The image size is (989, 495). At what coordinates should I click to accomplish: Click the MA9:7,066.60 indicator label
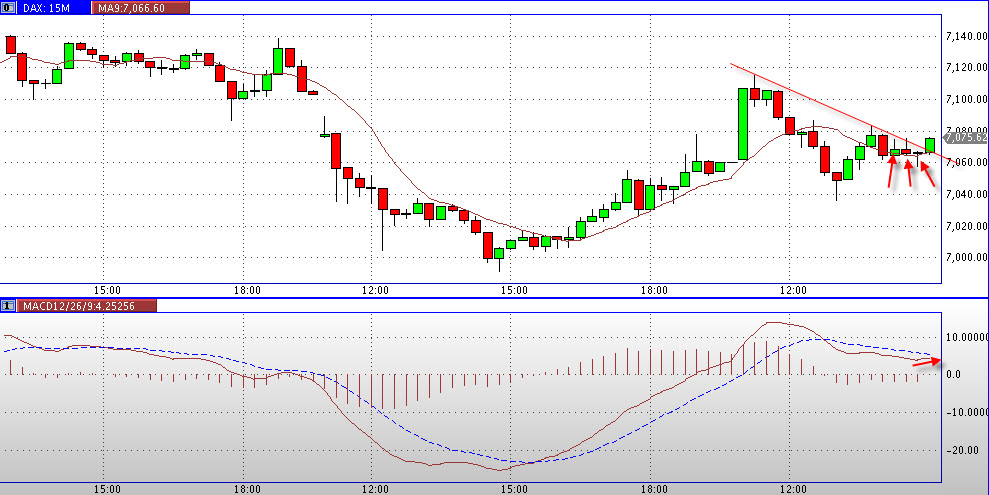pyautogui.click(x=140, y=8)
